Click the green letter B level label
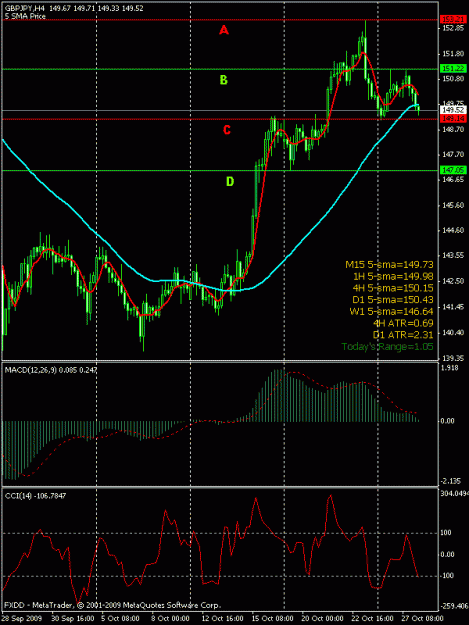The image size is (469, 625). click(x=224, y=80)
